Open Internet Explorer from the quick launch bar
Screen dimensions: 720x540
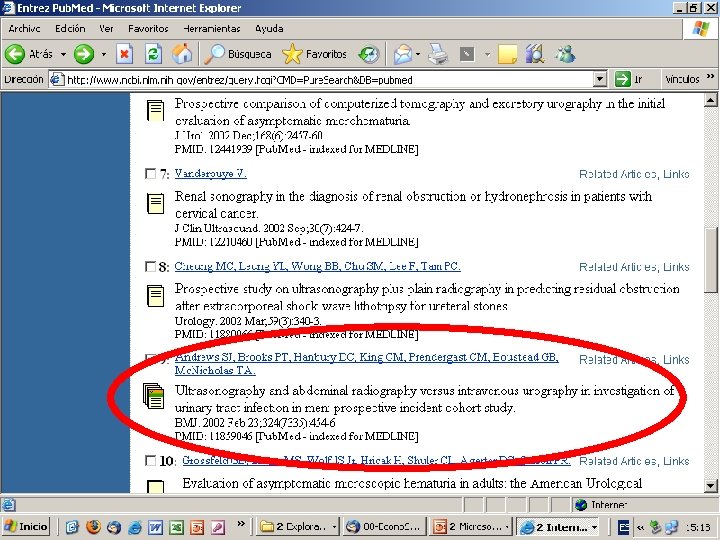click(x=135, y=527)
